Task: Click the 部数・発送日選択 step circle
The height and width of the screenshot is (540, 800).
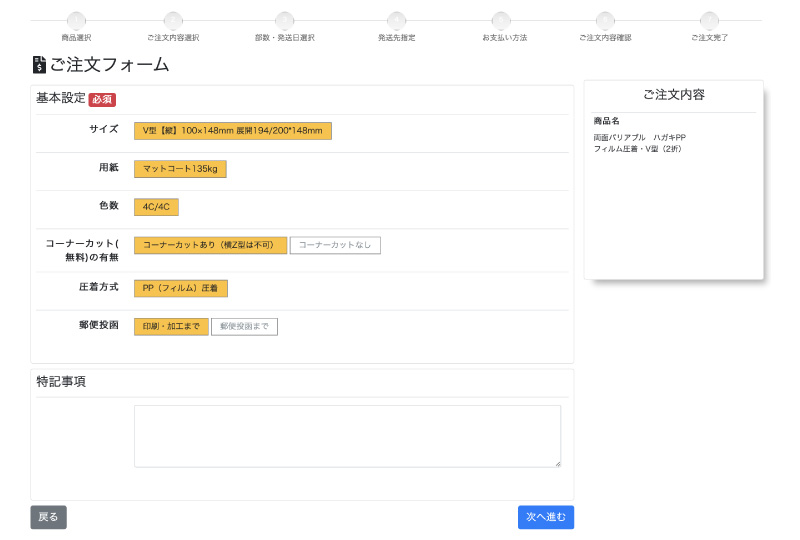Action: click(285, 20)
